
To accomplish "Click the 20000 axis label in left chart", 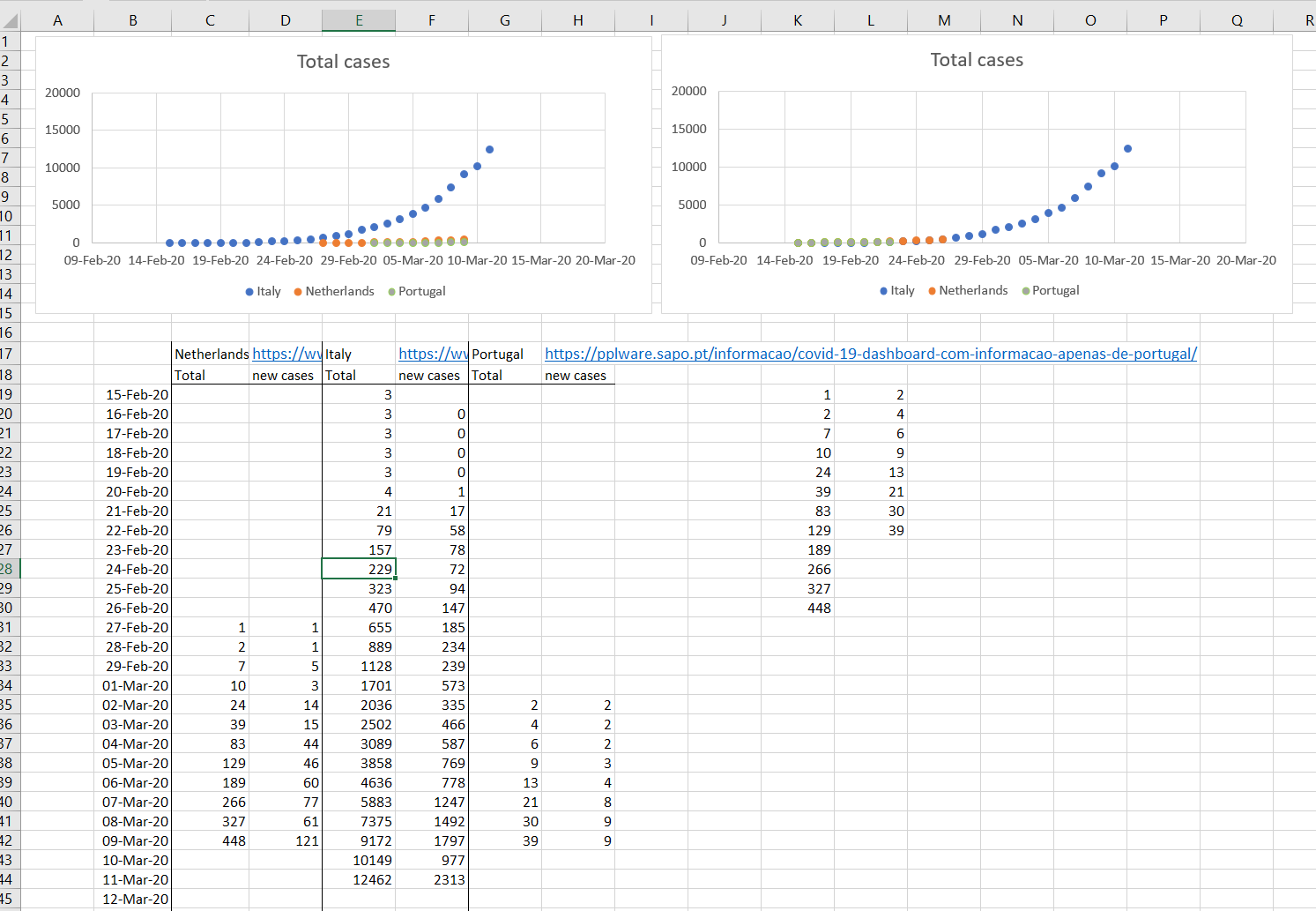I will 63,93.
